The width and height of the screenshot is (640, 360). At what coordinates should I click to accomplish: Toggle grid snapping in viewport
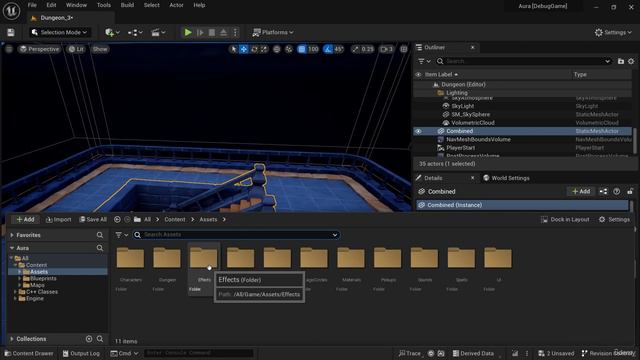click(x=302, y=49)
